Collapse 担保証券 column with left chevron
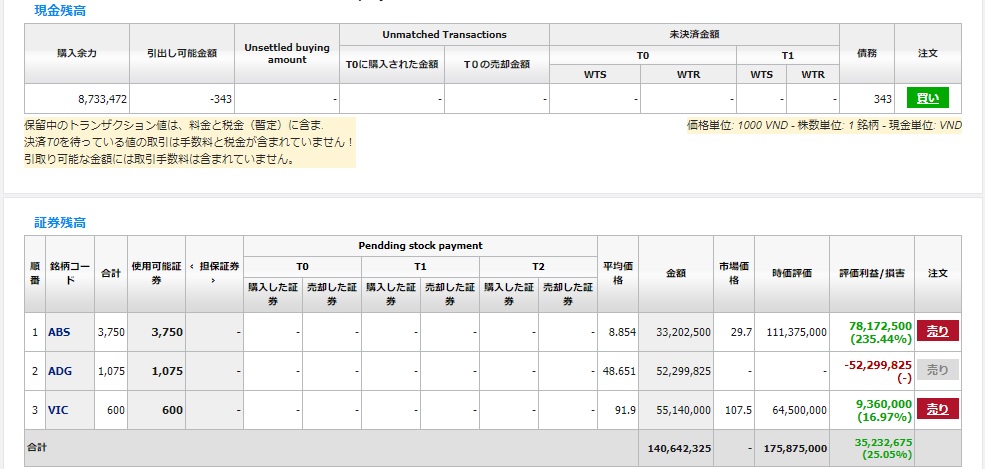This screenshot has width=985, height=469. (x=192, y=266)
